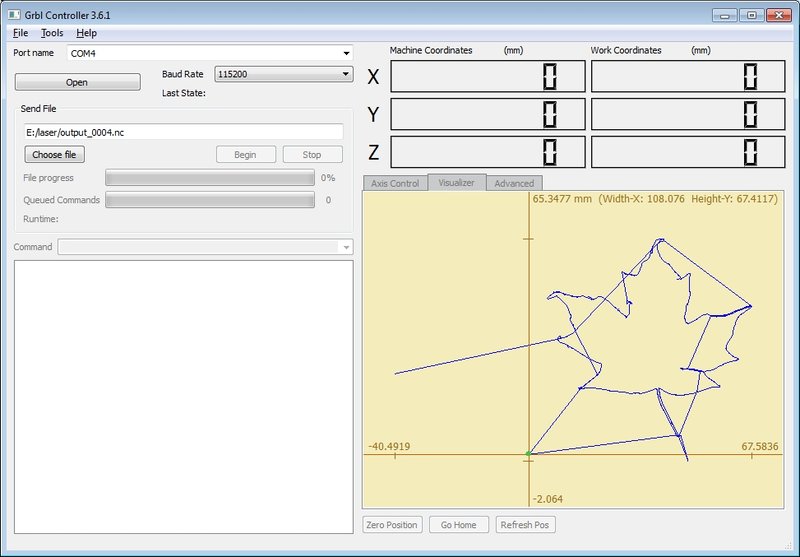The height and width of the screenshot is (557, 800).
Task: Switch to the Advanced tab
Action: (x=514, y=183)
